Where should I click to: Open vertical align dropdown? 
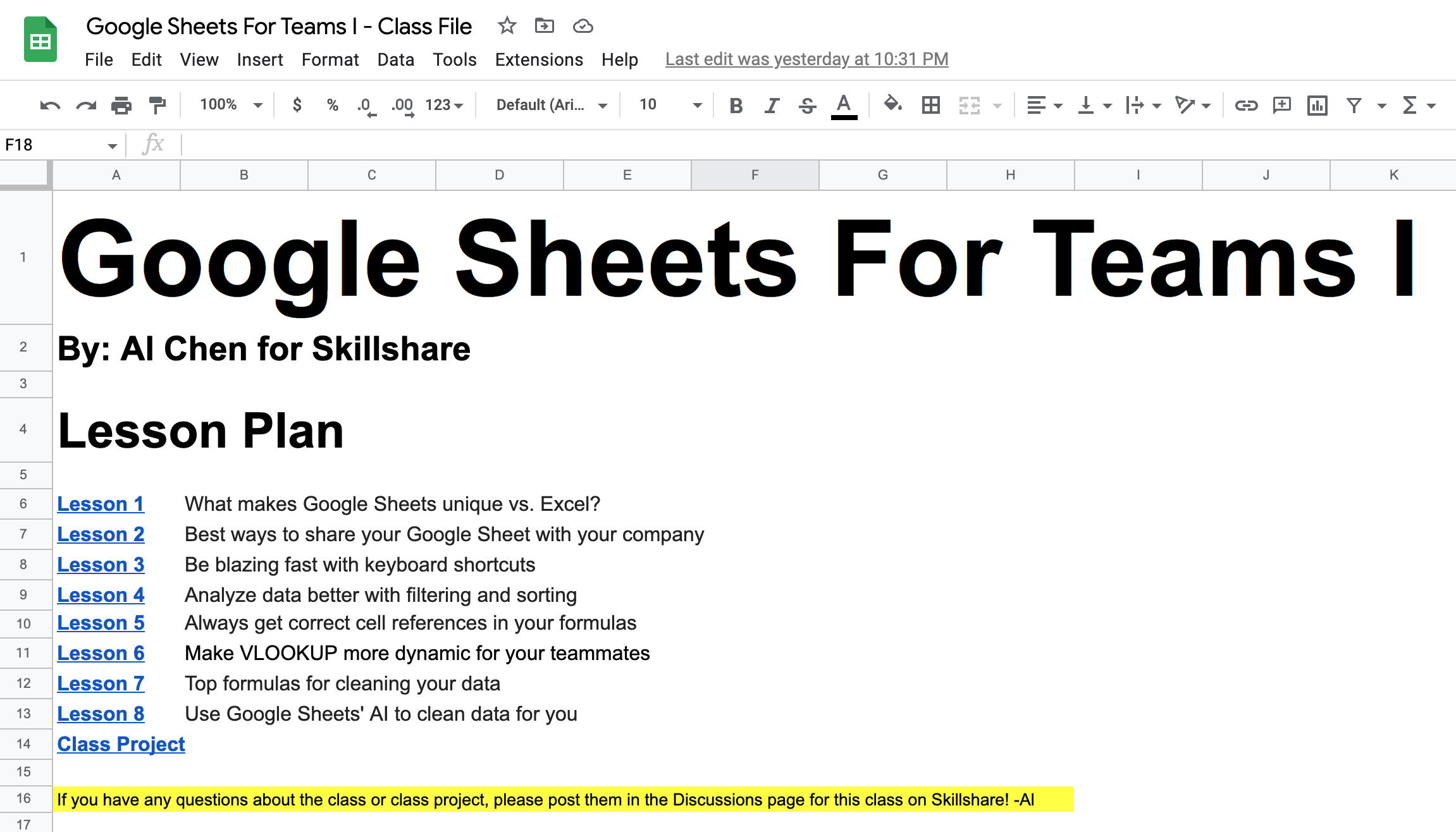pos(1095,105)
